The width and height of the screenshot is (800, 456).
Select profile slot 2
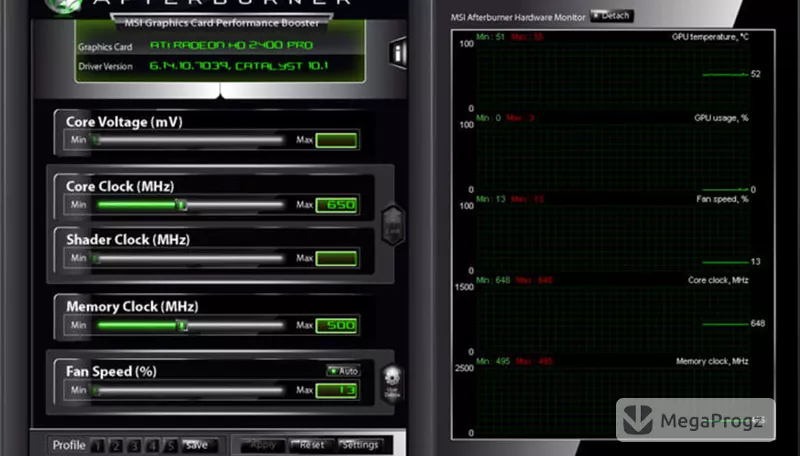point(116,445)
